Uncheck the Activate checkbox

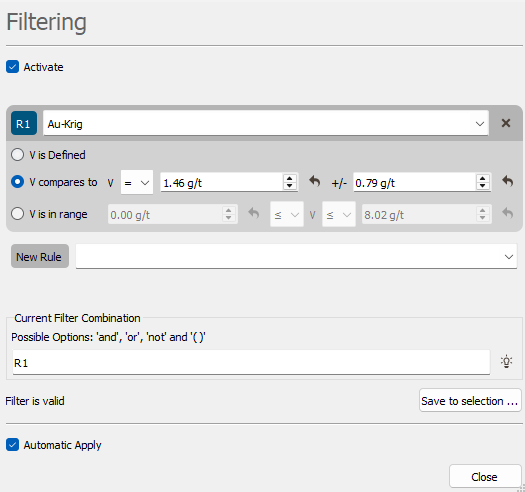(12, 67)
